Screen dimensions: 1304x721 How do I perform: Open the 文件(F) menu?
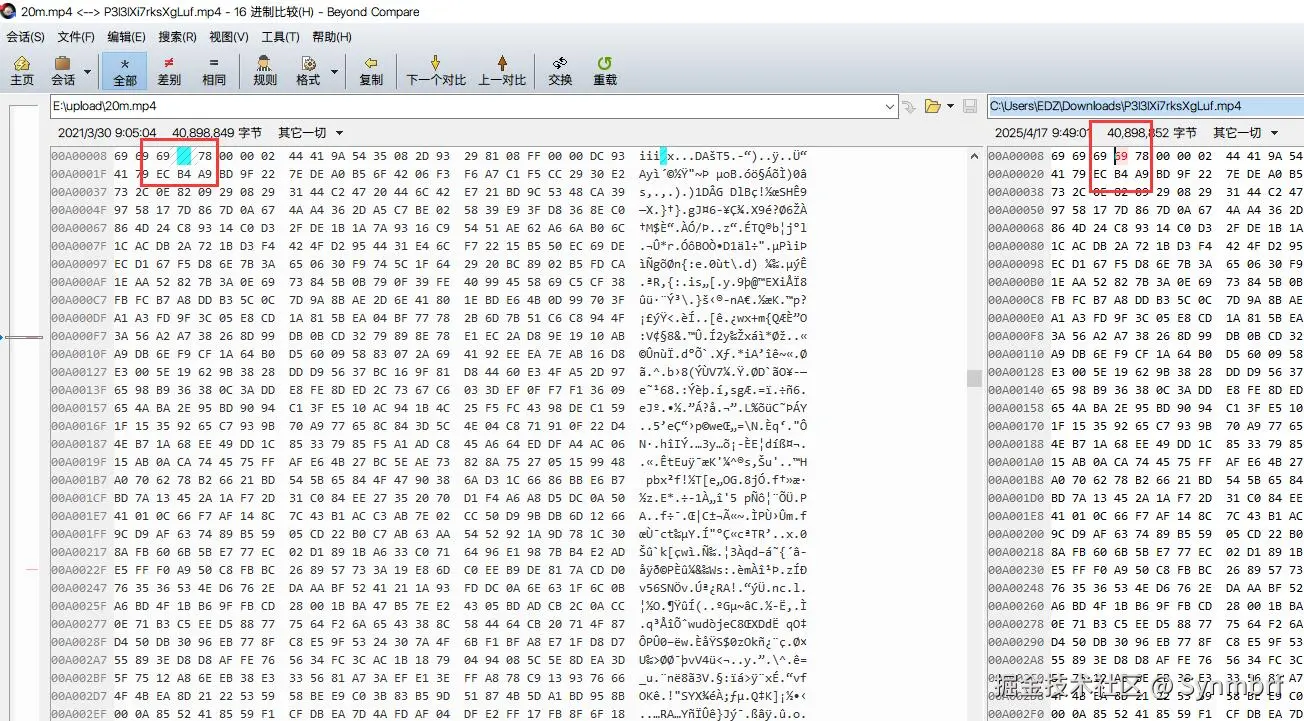point(76,37)
